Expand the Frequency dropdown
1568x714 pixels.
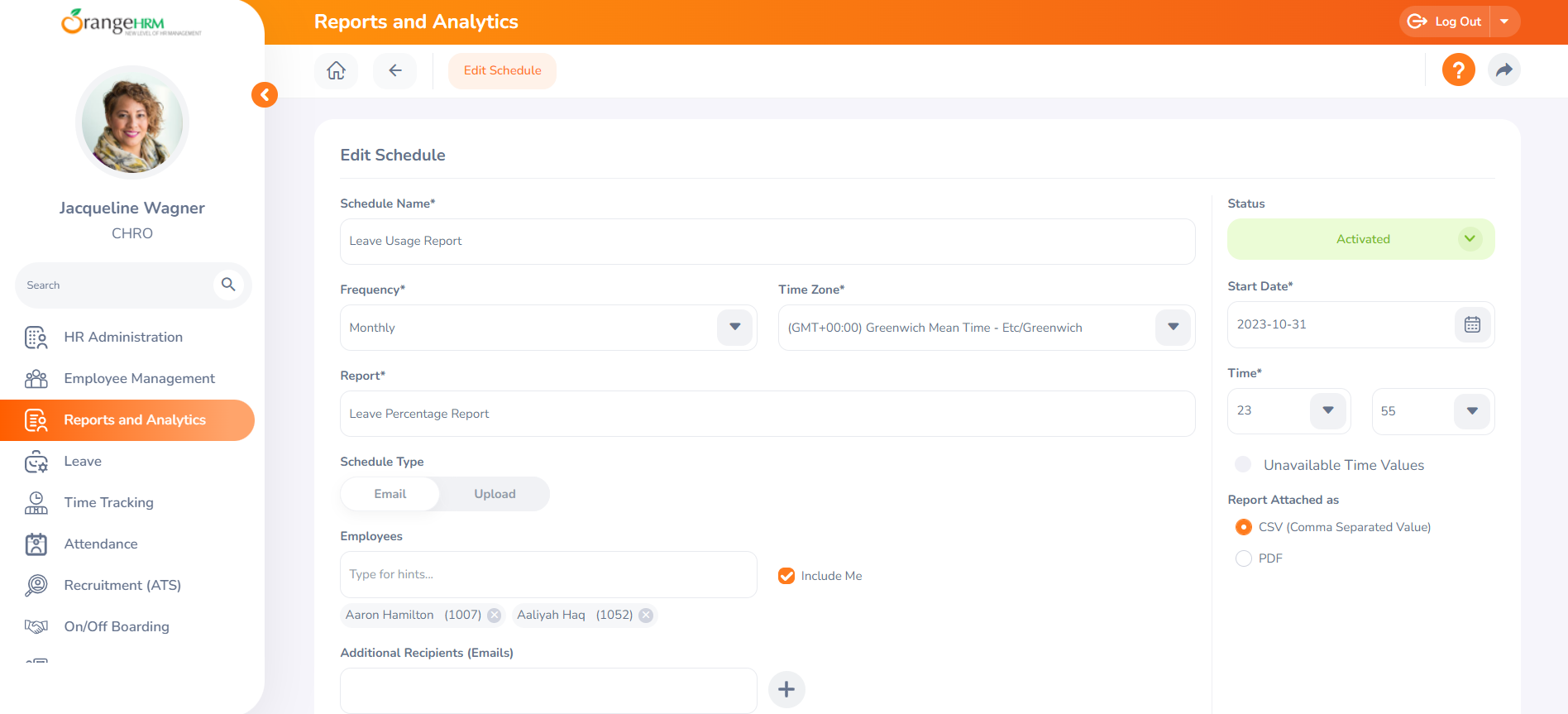[734, 328]
